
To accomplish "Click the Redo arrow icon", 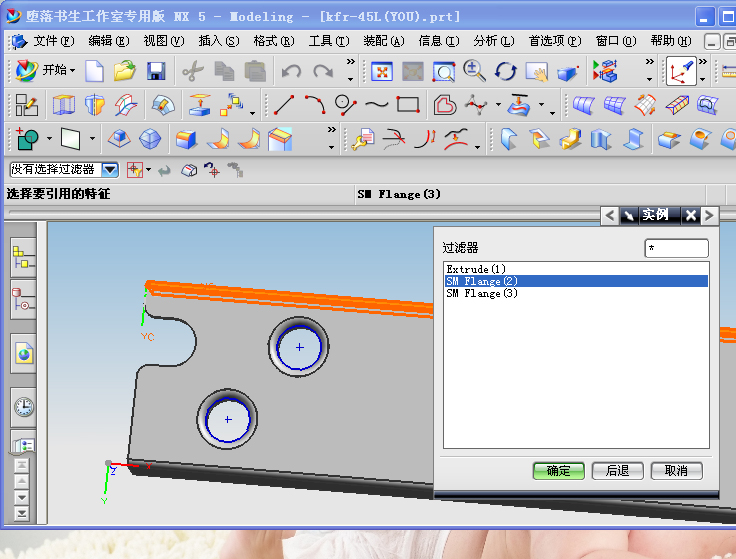I will click(323, 72).
